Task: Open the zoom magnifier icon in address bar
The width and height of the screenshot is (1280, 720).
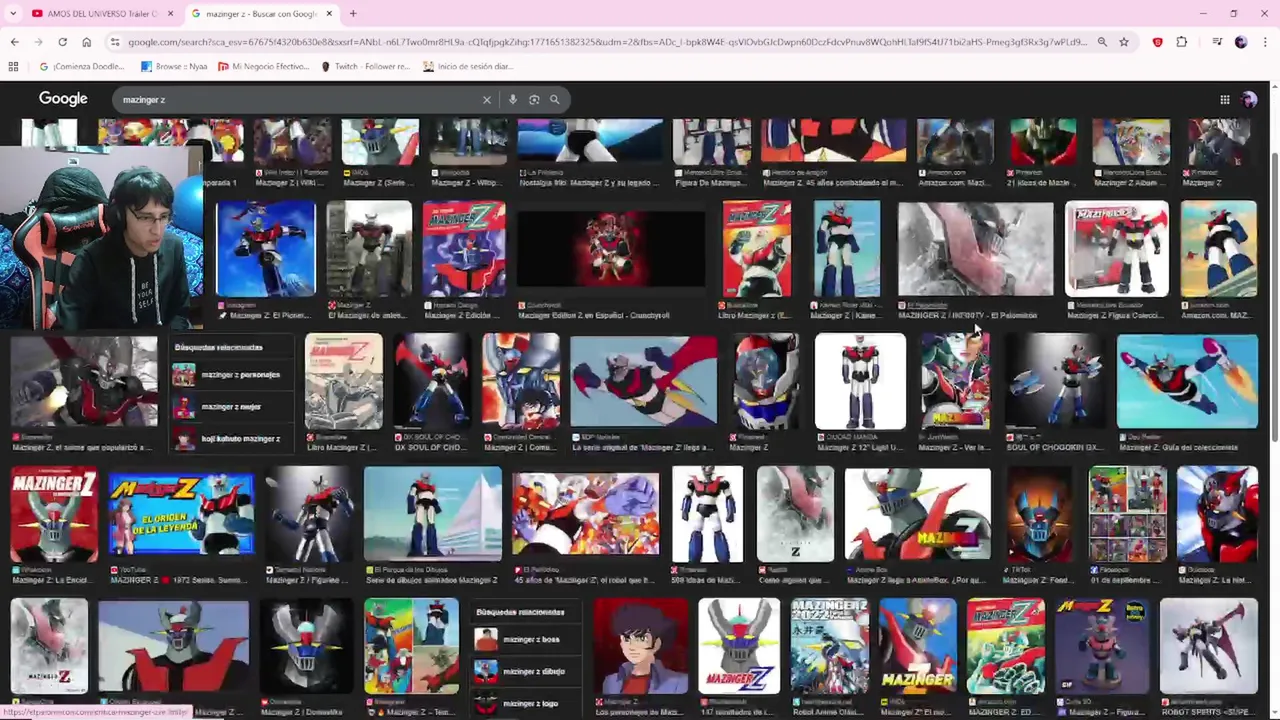Action: coord(1102,42)
